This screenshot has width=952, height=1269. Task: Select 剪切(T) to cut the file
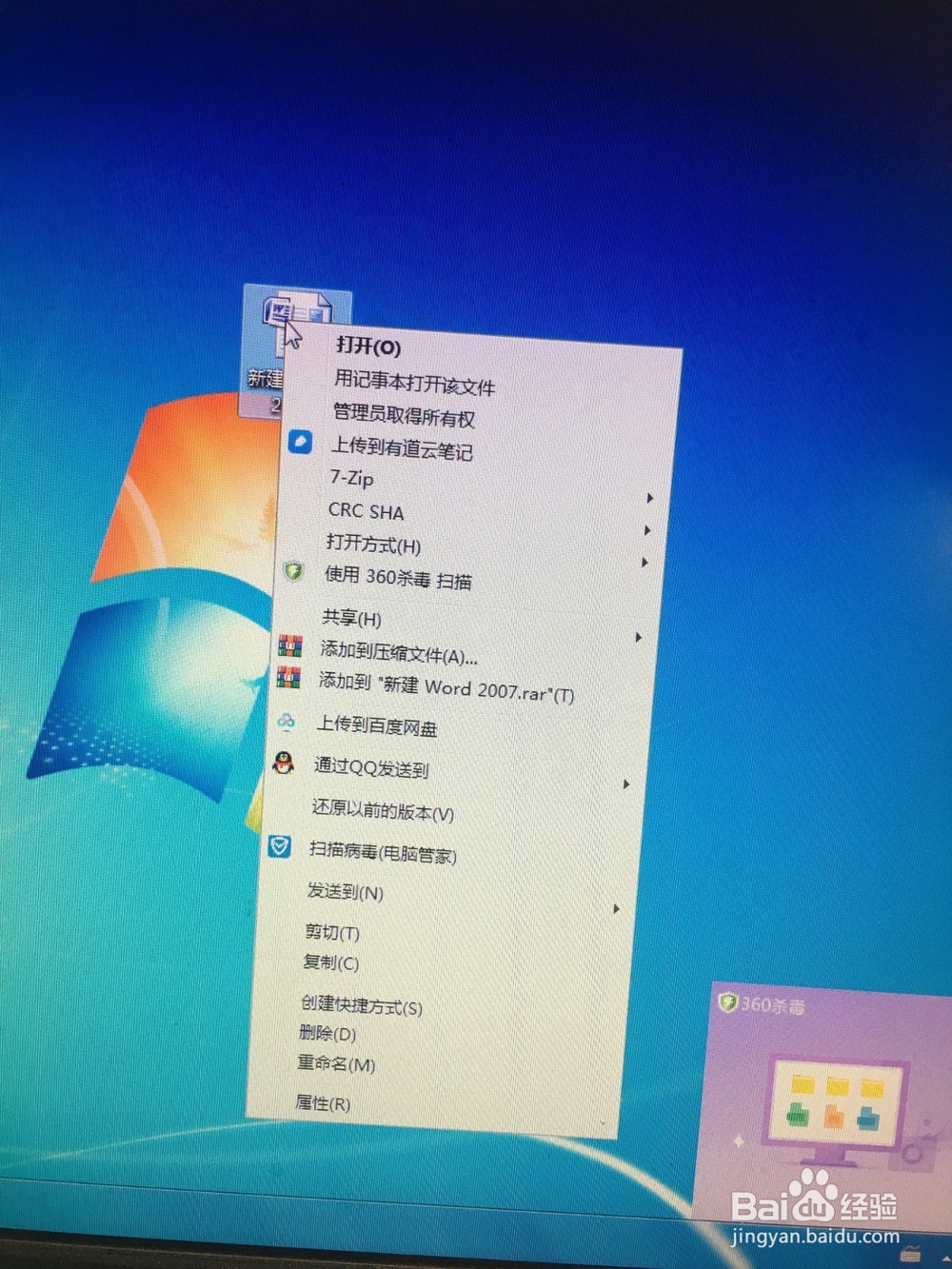click(328, 934)
